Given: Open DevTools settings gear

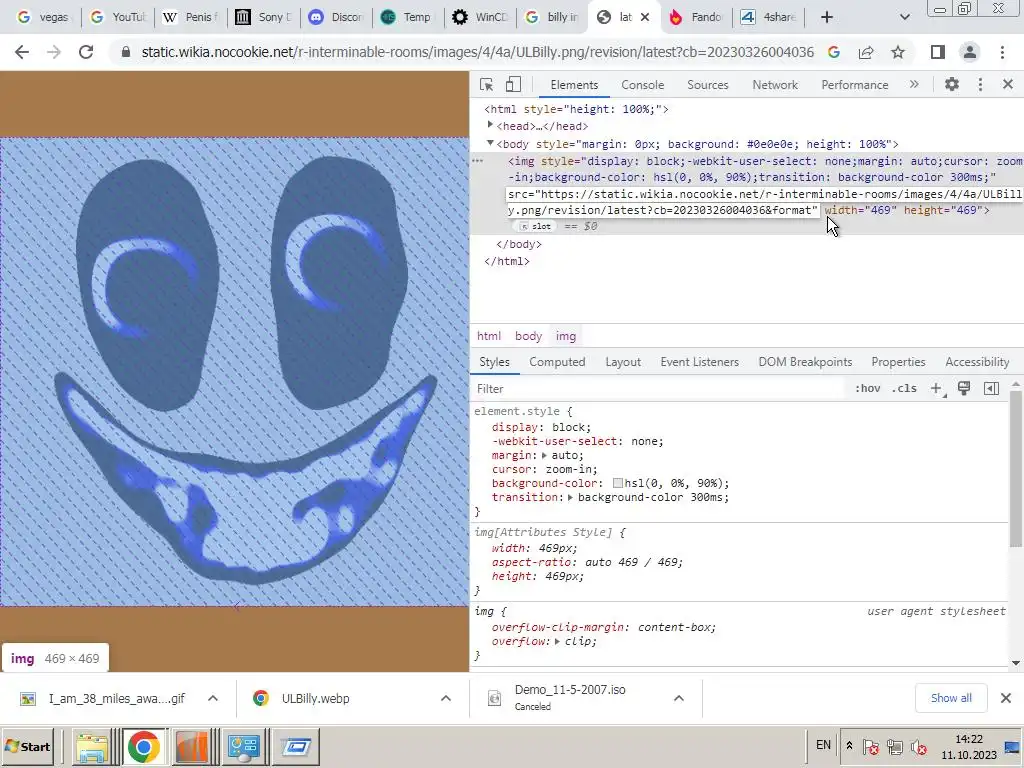Looking at the screenshot, I should (952, 84).
